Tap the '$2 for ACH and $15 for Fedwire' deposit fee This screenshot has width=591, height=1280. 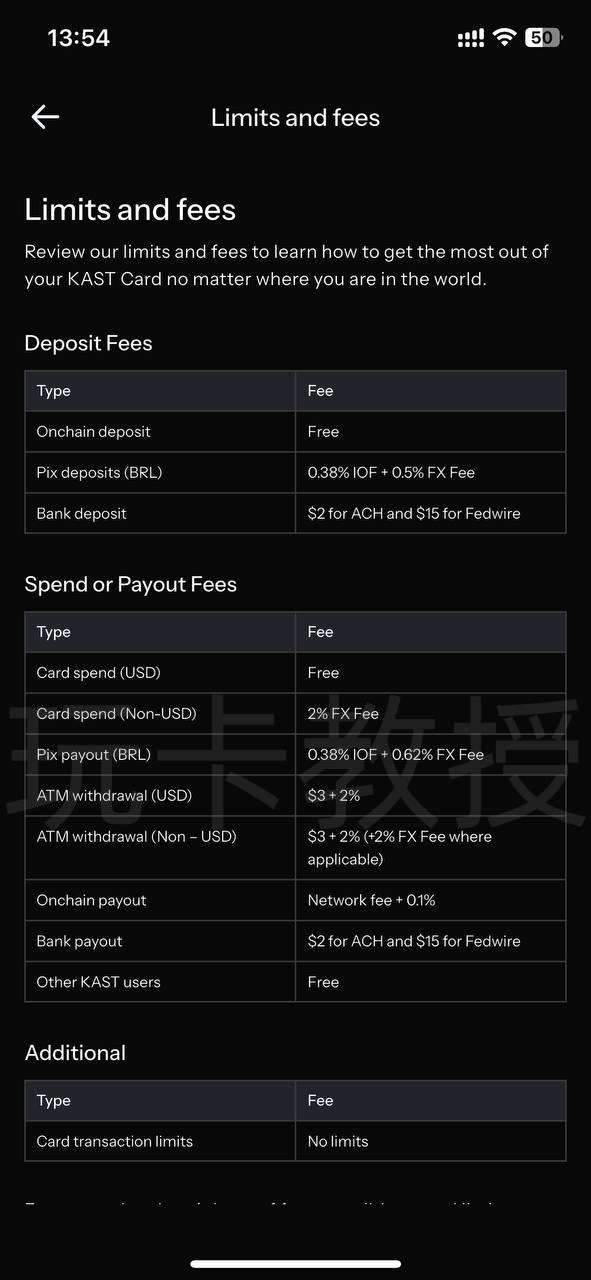pyautogui.click(x=414, y=514)
